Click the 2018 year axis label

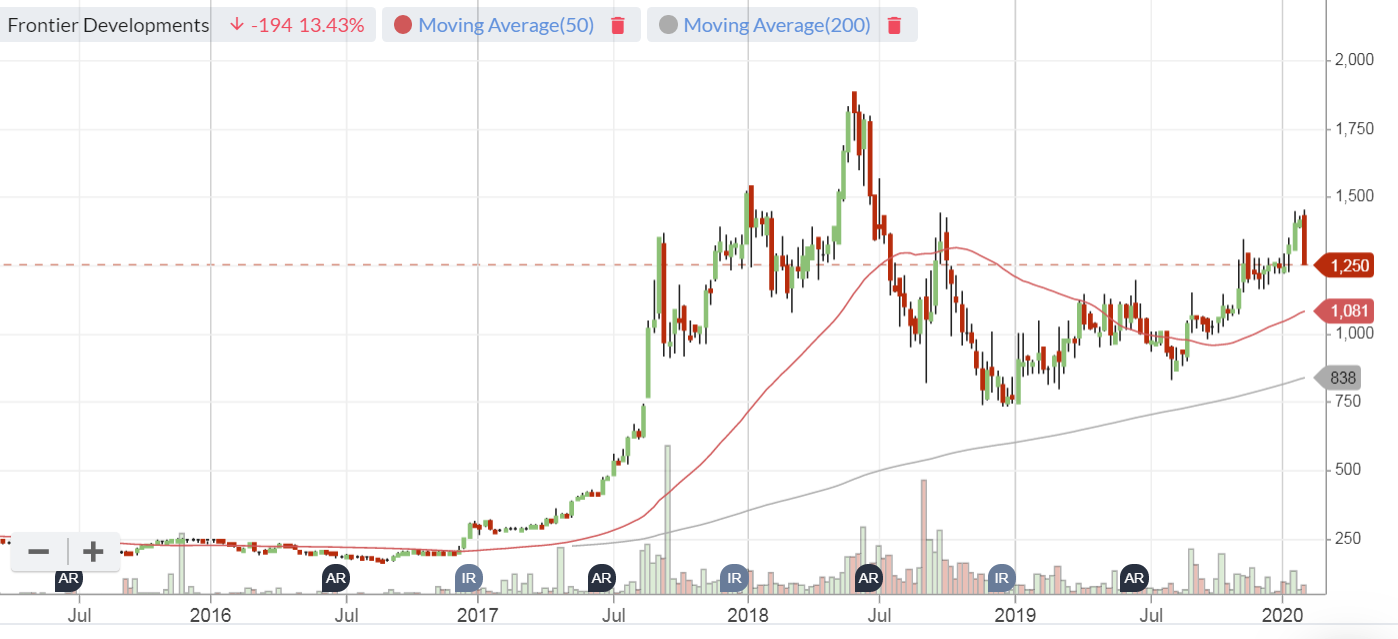pos(747,613)
